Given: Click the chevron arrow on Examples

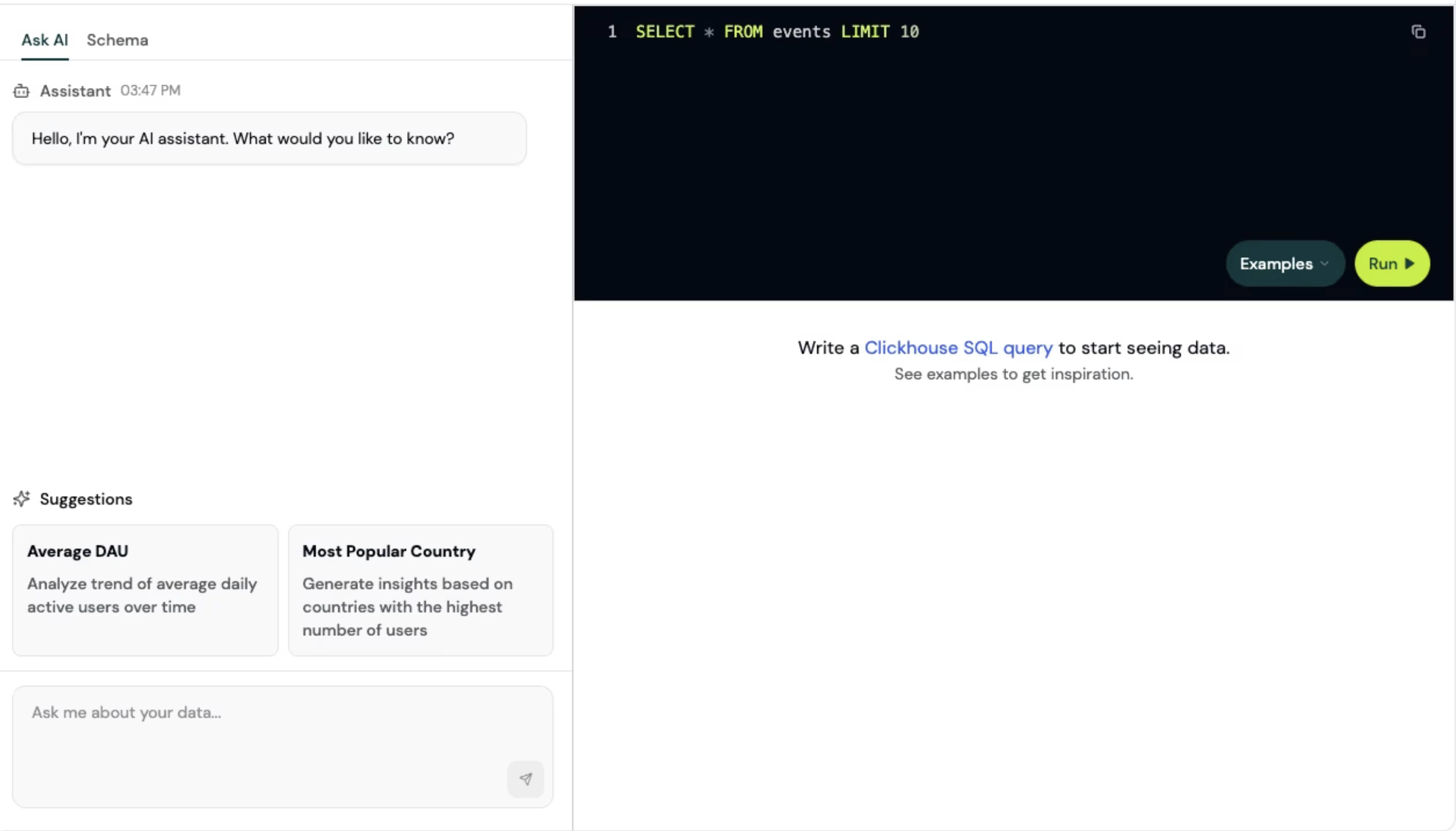Looking at the screenshot, I should [x=1325, y=264].
